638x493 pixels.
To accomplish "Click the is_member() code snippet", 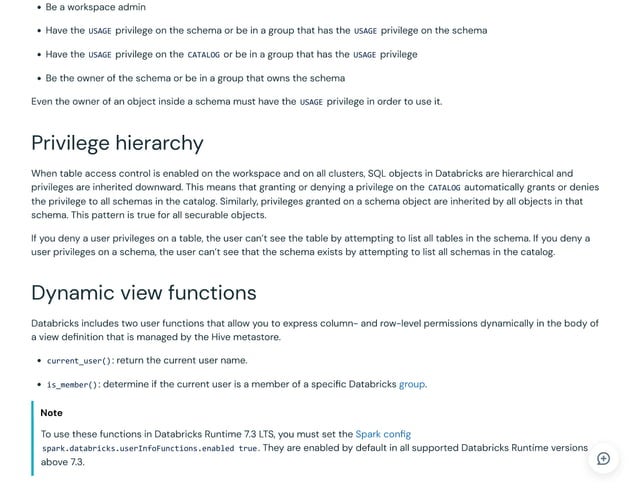I will [x=72, y=385].
